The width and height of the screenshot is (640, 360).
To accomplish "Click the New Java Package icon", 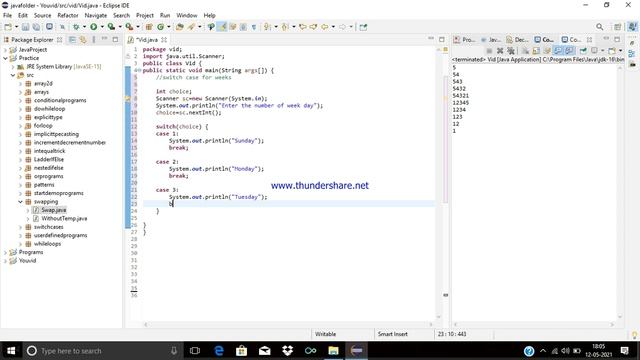I will (x=149, y=27).
